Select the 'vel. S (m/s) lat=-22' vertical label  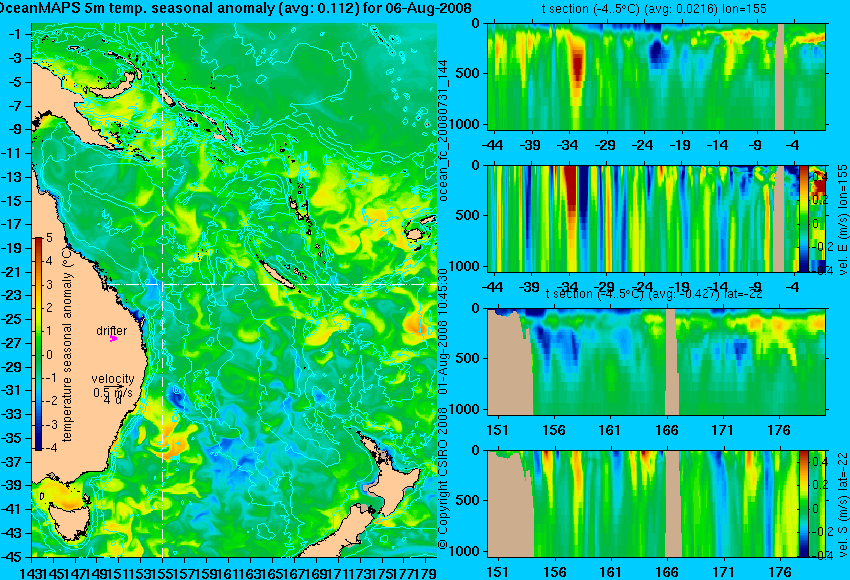pyautogui.click(x=843, y=505)
